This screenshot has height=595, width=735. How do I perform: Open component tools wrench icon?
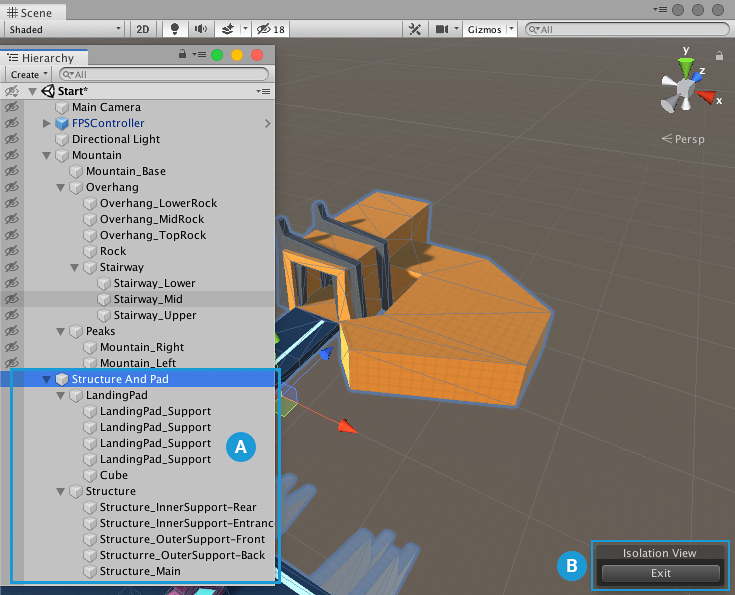coord(414,29)
